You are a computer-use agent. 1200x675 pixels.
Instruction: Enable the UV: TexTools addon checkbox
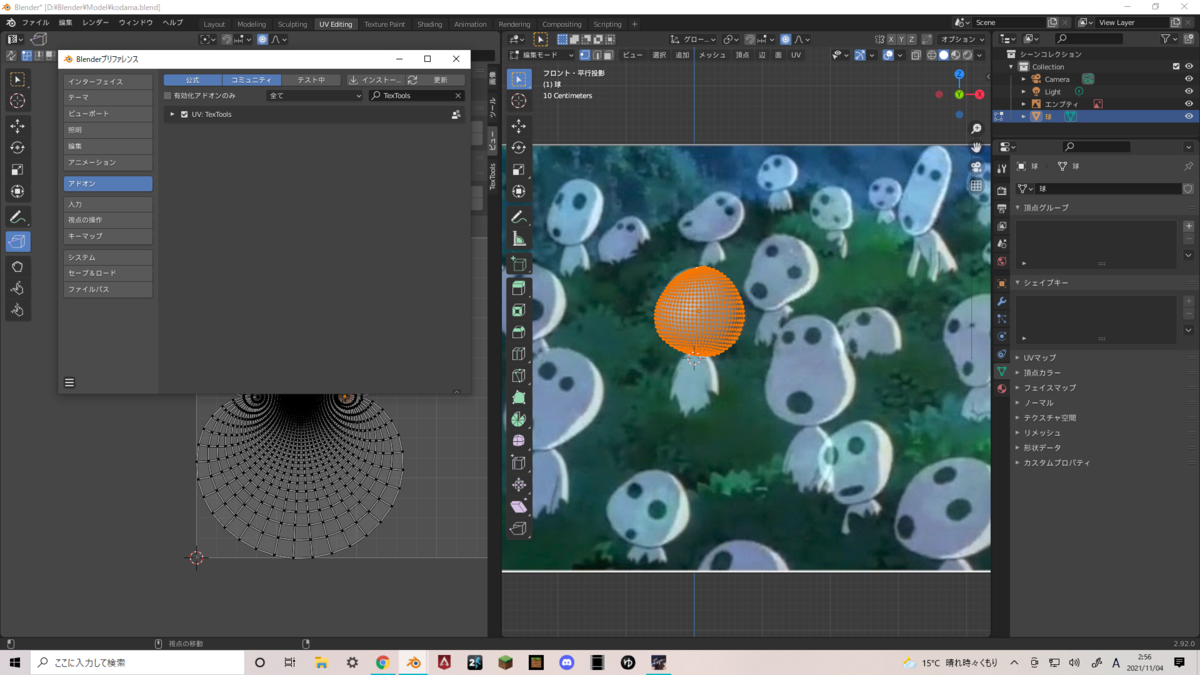184,115
